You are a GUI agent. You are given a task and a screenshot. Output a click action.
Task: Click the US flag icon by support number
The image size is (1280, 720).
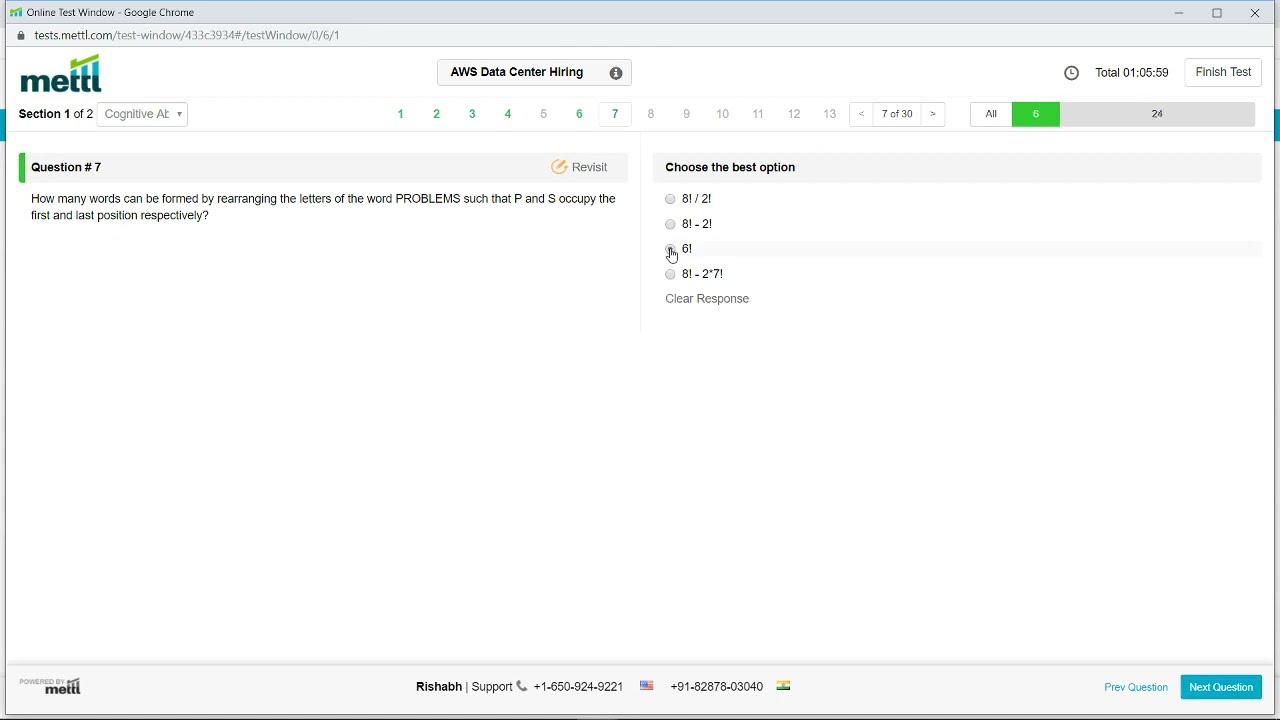point(647,686)
